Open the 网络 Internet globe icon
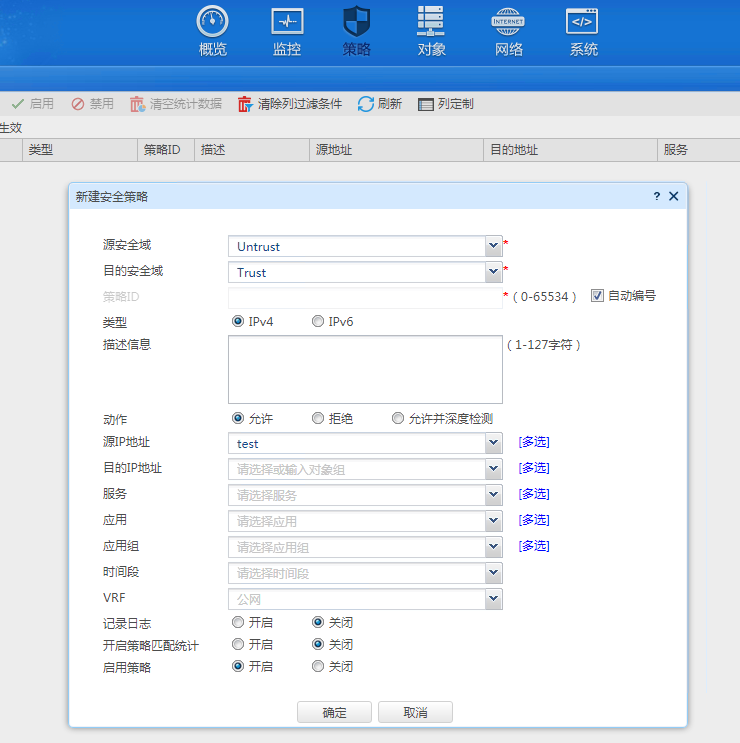The height and width of the screenshot is (743, 740). click(x=508, y=21)
